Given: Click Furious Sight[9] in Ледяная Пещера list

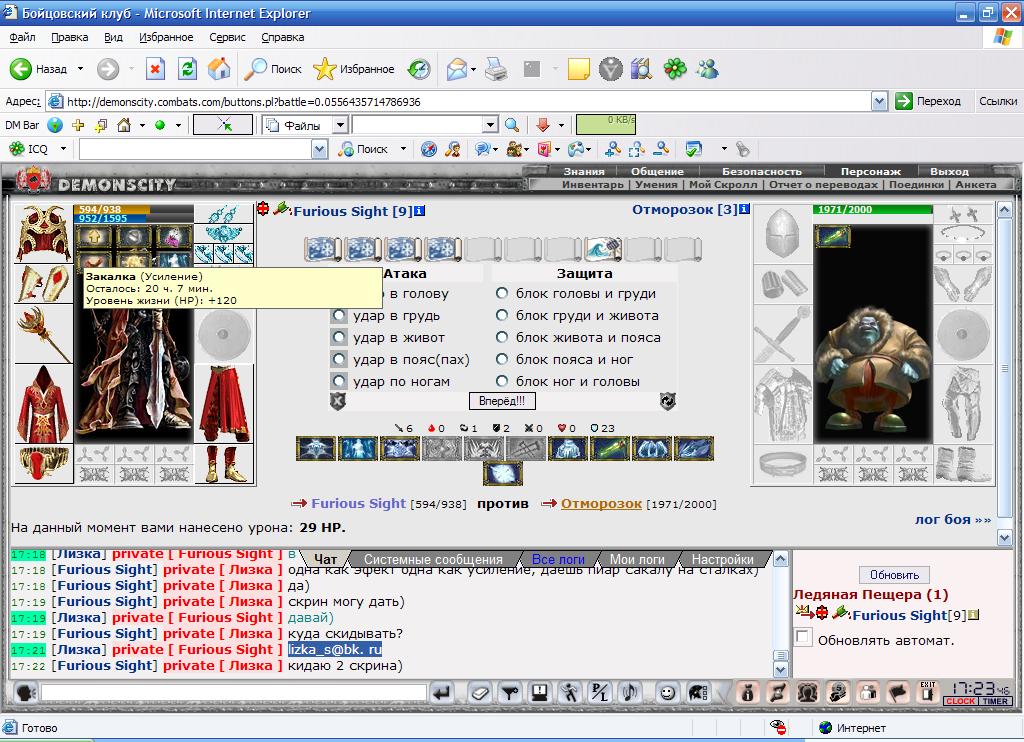Looking at the screenshot, I should pyautogui.click(x=908, y=615).
